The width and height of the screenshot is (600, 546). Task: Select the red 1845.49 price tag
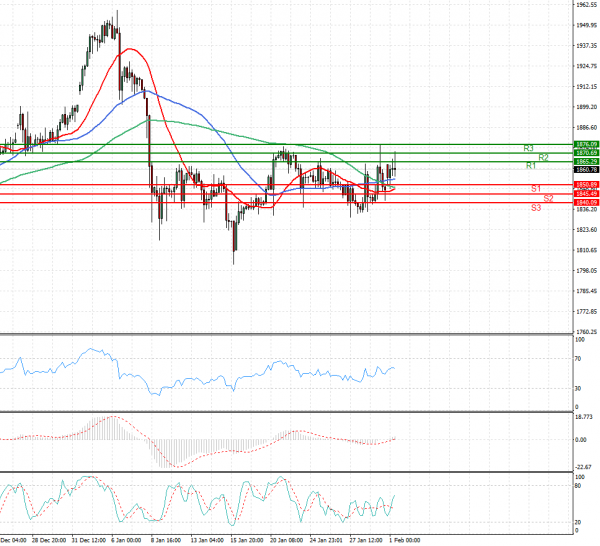coord(587,194)
